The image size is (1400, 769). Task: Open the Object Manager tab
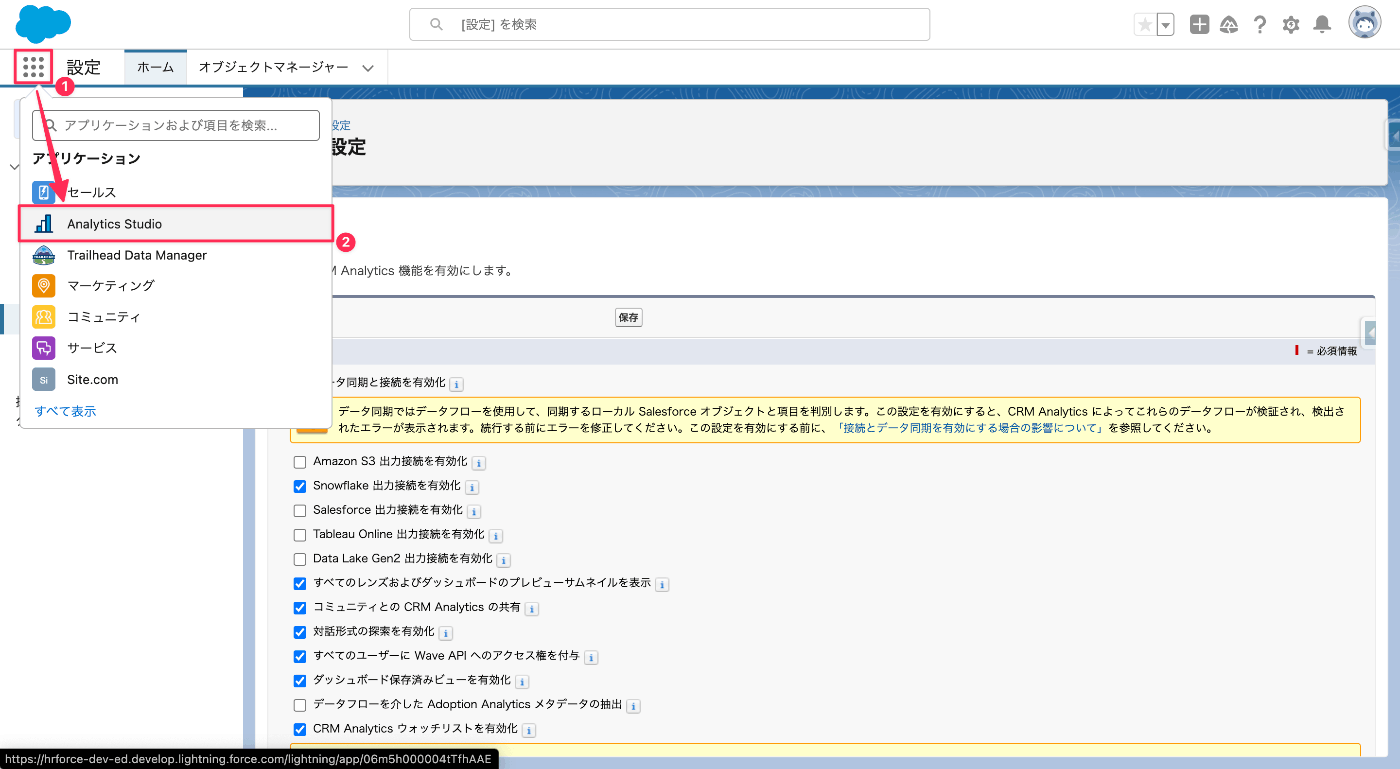point(273,67)
